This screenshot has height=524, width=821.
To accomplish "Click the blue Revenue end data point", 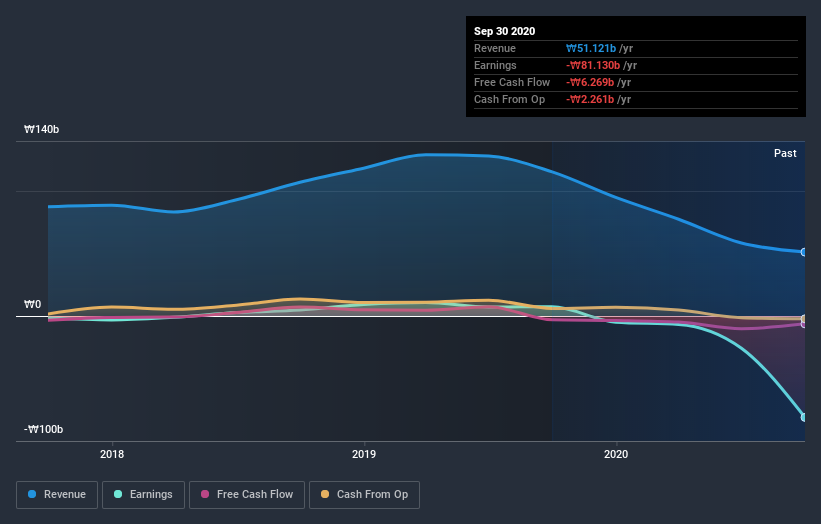I will coord(804,252).
